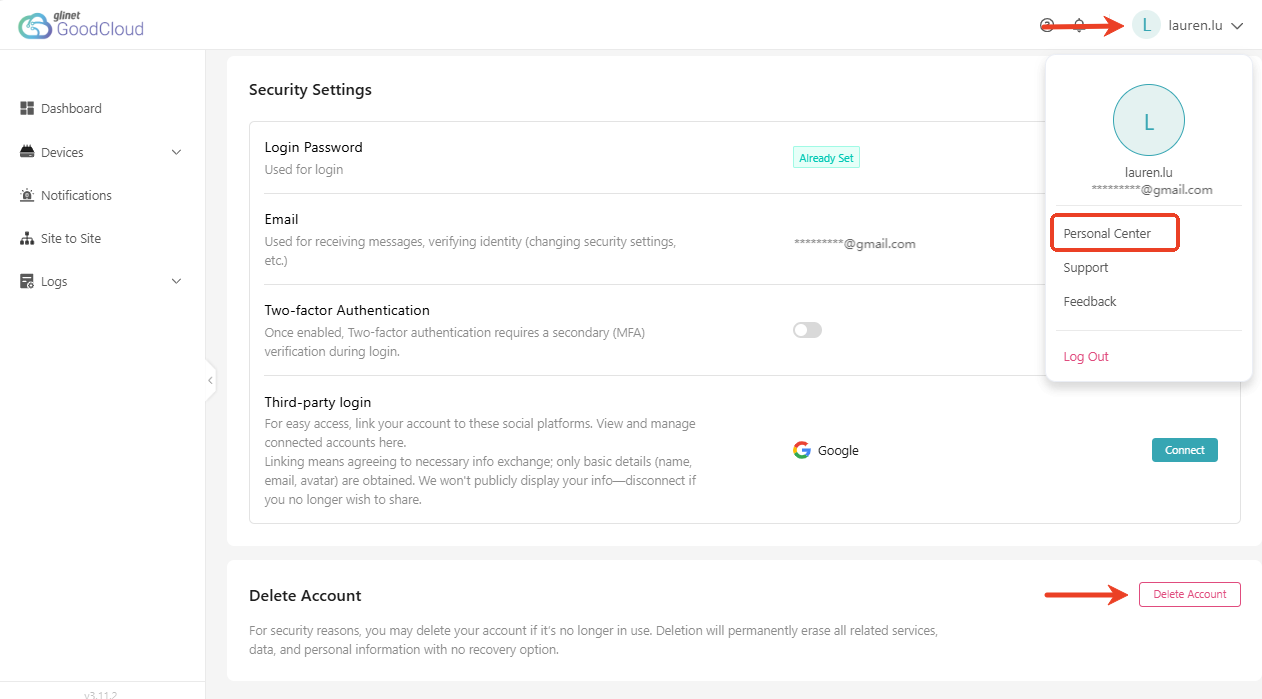
Task: Click the Dashboard grid icon in sidebar
Action: tap(28, 108)
